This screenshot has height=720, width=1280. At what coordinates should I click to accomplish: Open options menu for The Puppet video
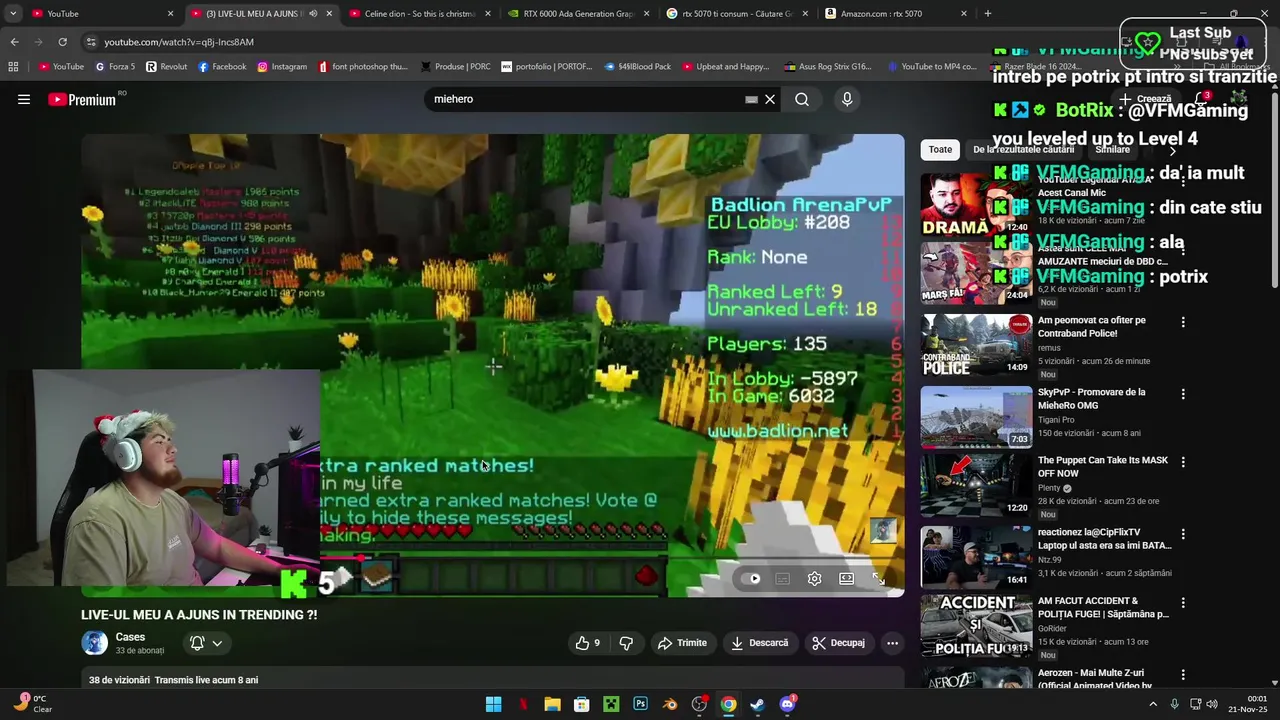tap(1183, 462)
